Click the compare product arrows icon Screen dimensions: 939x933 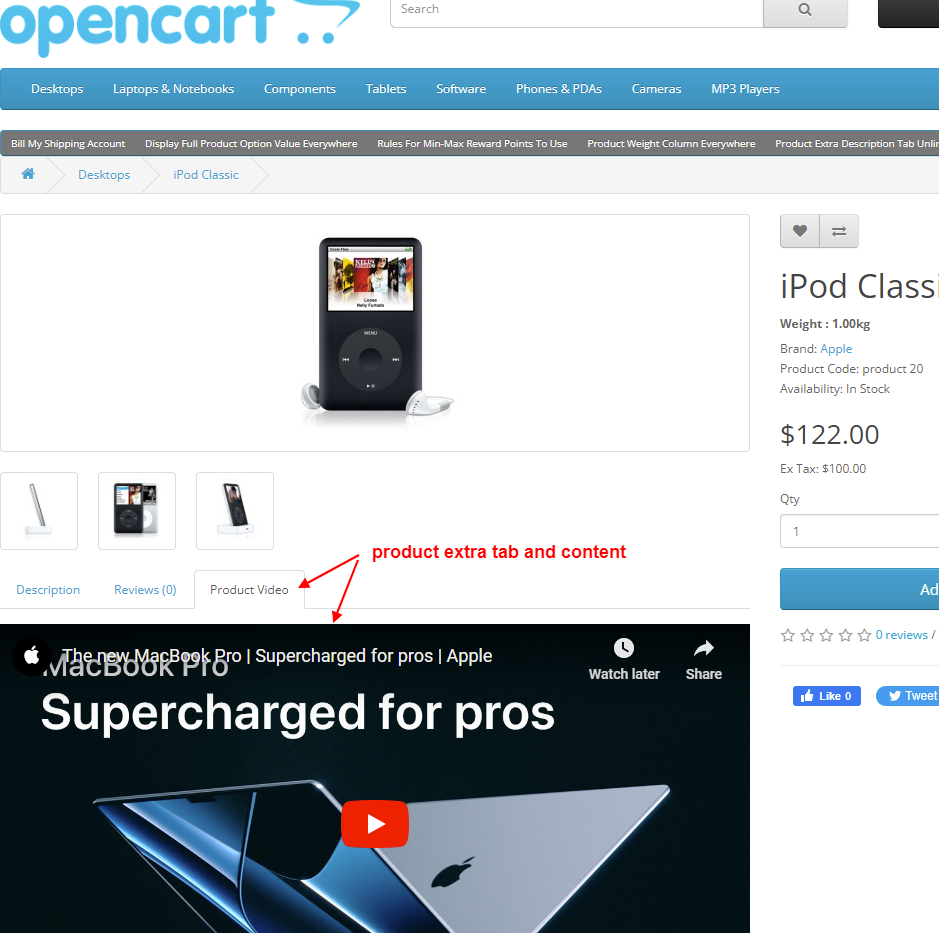tap(839, 231)
